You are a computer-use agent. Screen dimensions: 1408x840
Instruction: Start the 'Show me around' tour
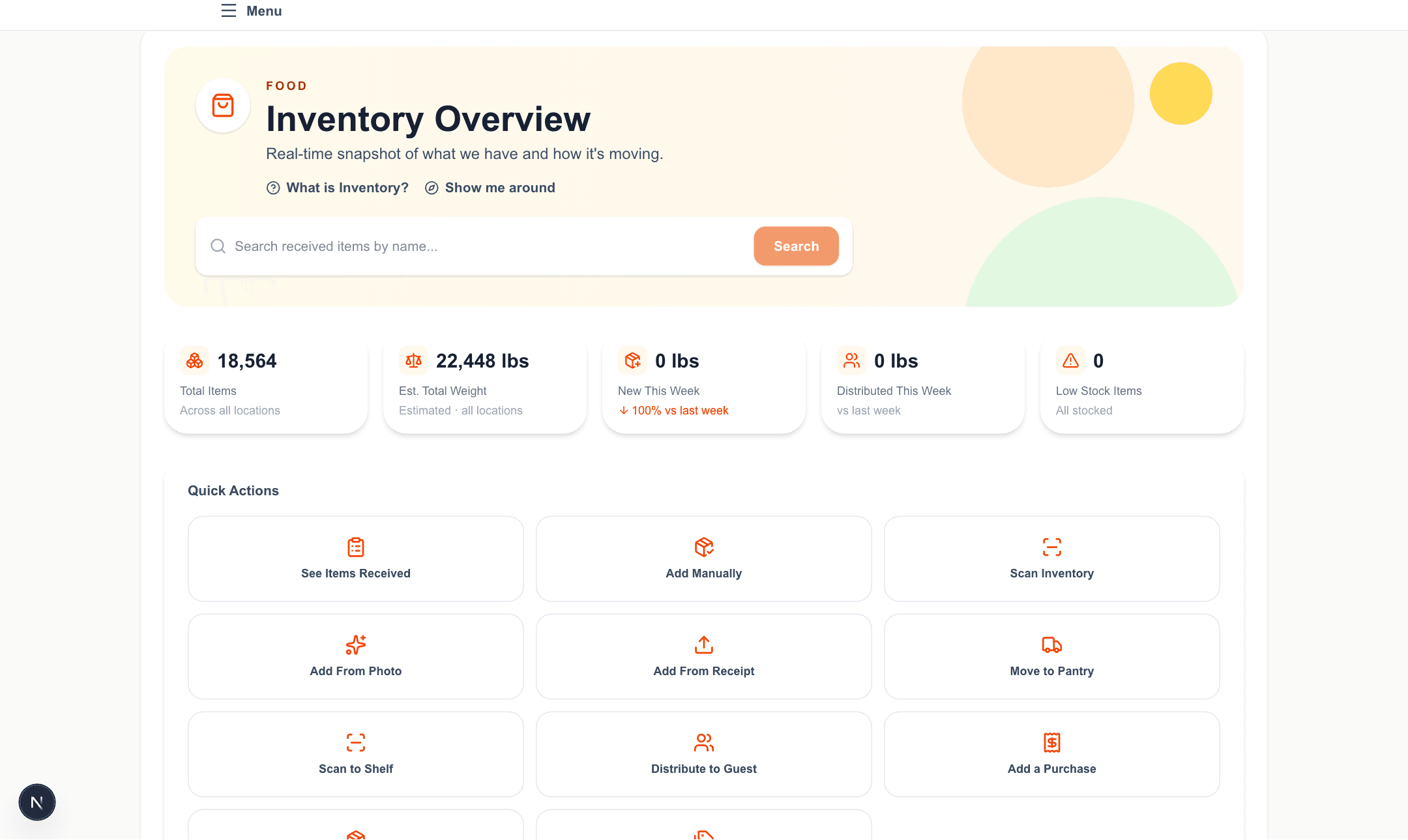(x=500, y=188)
